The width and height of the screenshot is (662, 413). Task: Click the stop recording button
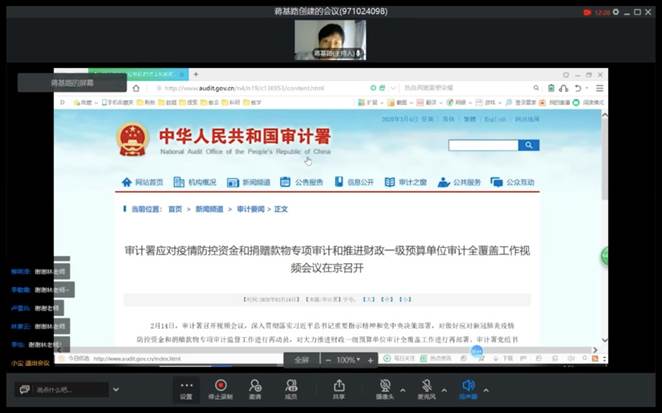[221, 388]
